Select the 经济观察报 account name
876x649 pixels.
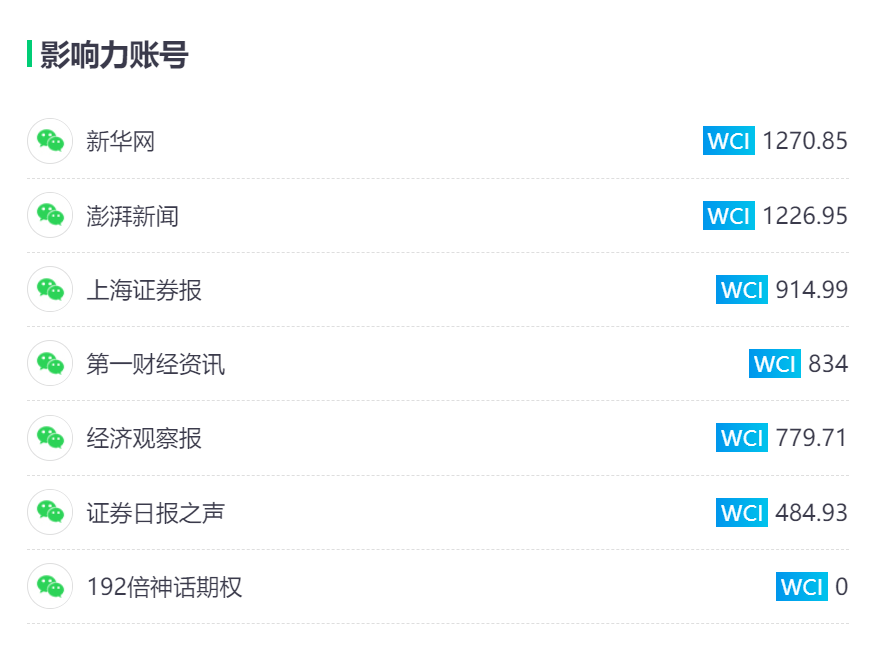144,438
